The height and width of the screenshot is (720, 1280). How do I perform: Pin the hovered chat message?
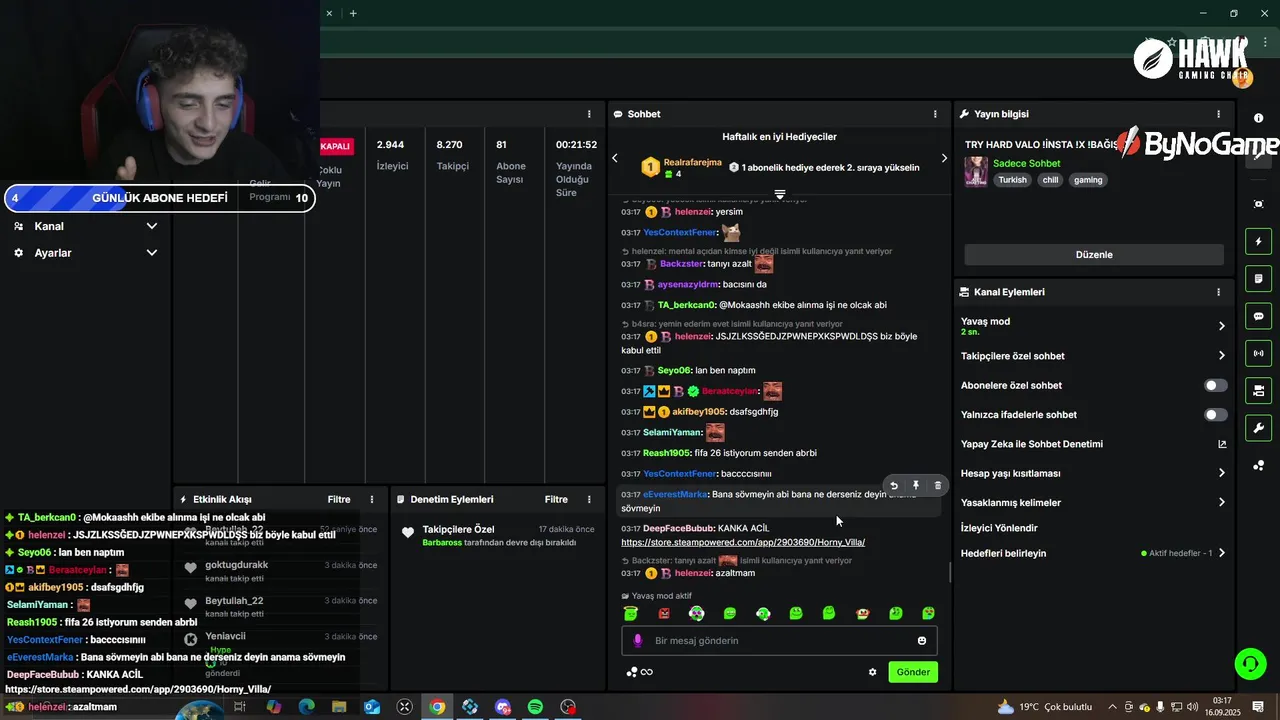click(x=916, y=485)
